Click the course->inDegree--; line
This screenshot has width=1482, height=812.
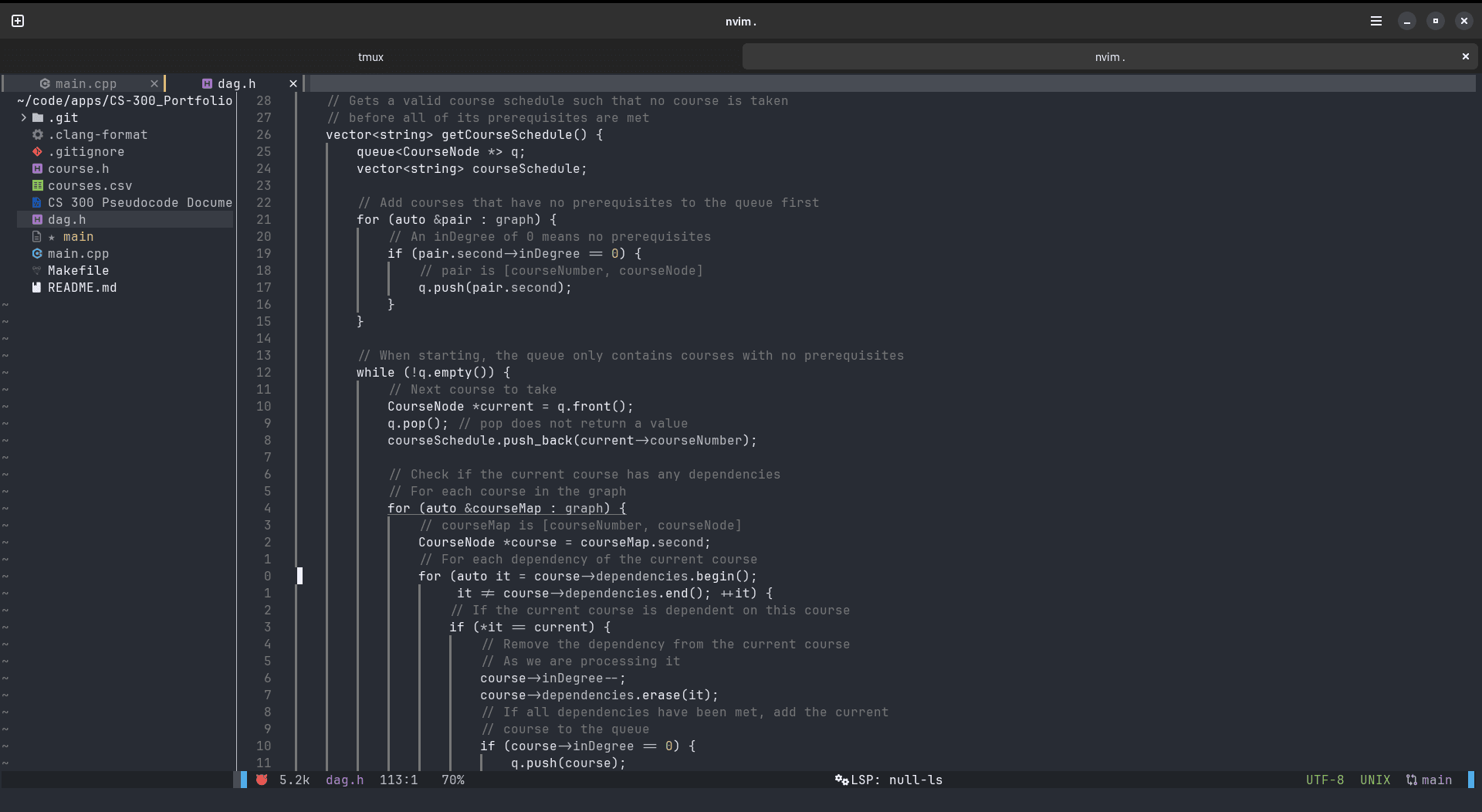(553, 678)
